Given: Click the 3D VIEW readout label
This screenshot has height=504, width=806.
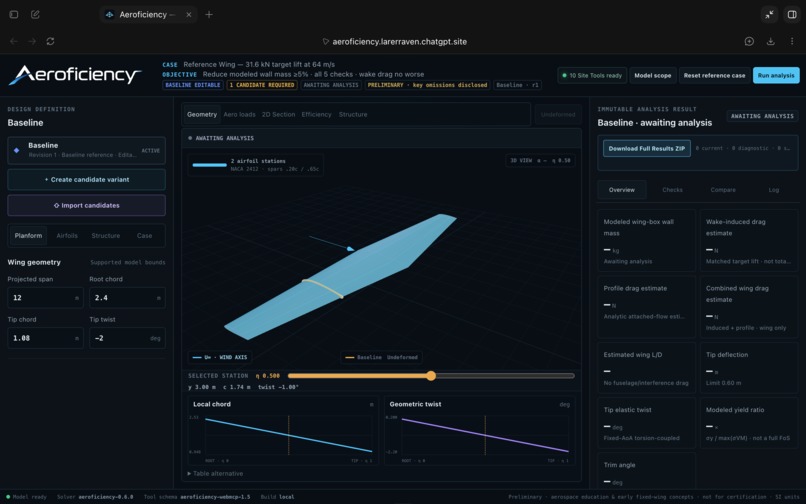Looking at the screenshot, I should 540,160.
